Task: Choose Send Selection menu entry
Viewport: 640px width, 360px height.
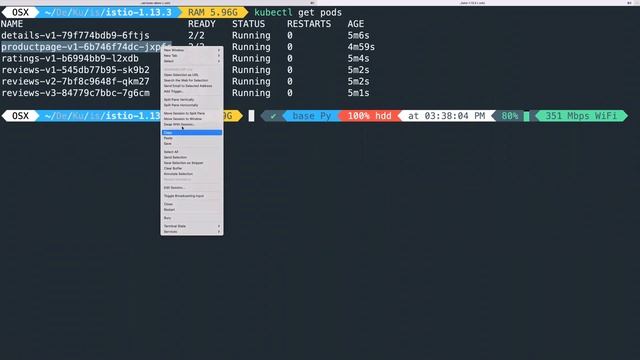Action: [192, 157]
